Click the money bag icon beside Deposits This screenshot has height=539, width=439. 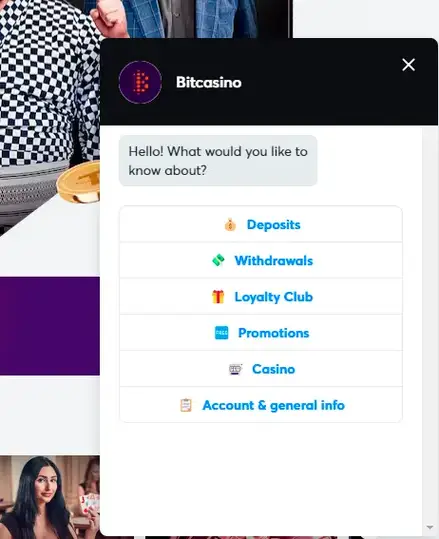click(230, 225)
